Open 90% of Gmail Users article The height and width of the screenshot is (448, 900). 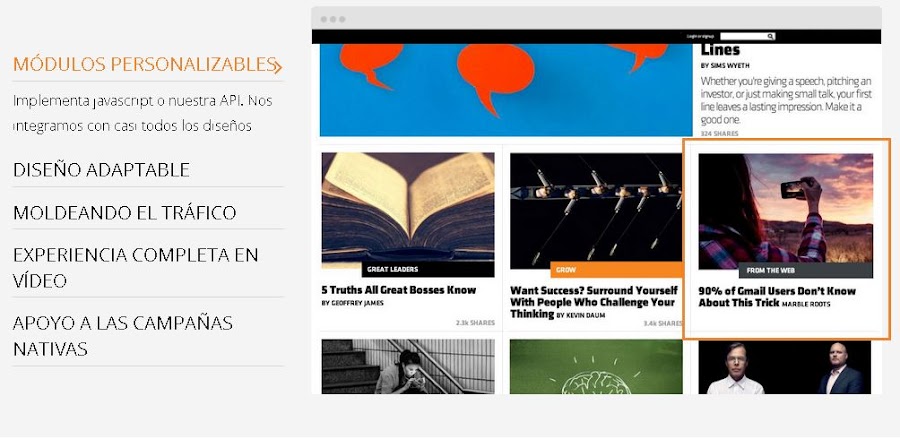pyautogui.click(x=777, y=297)
